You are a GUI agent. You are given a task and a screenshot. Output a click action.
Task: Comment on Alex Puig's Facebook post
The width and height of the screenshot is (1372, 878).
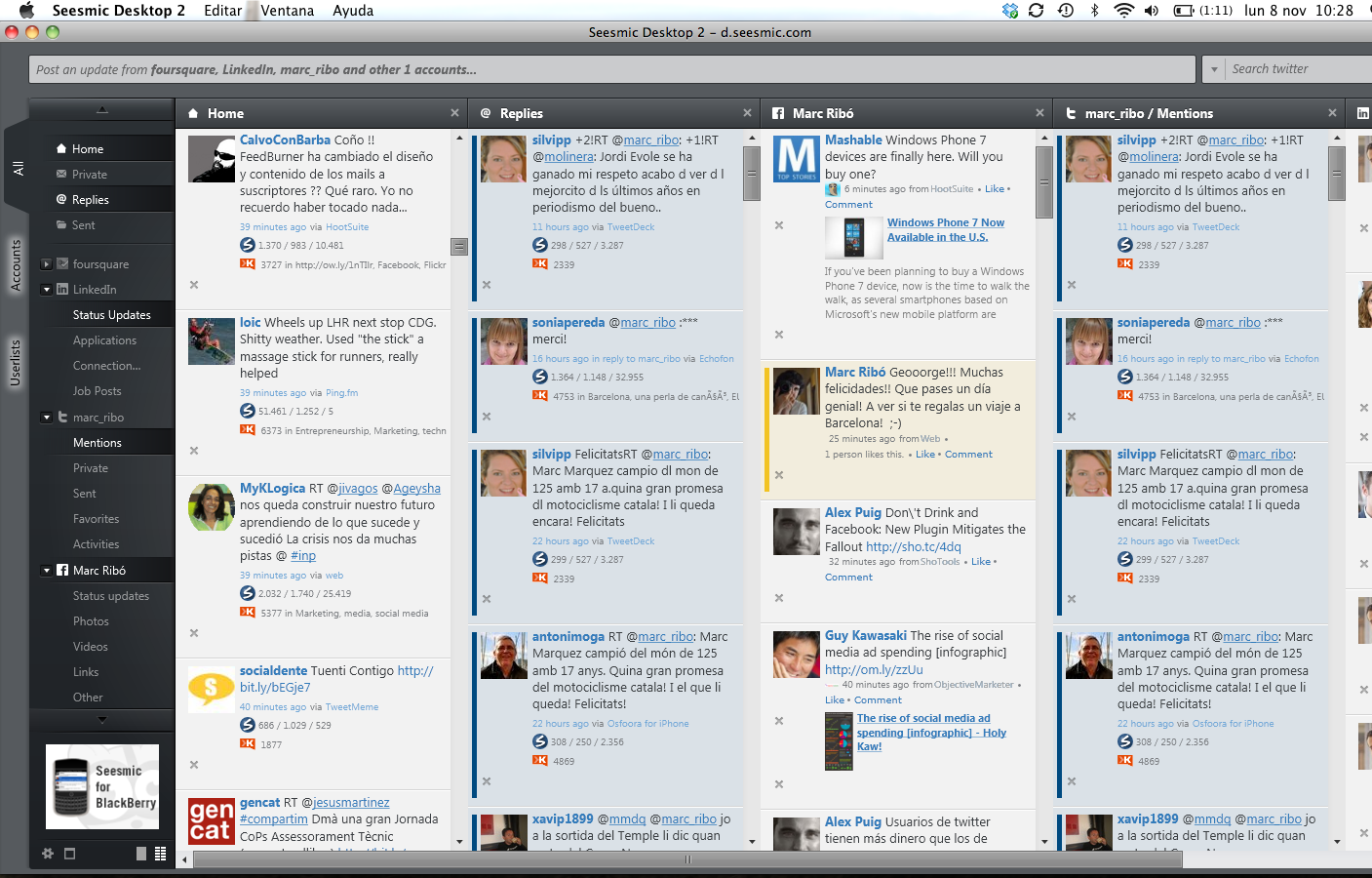[849, 578]
